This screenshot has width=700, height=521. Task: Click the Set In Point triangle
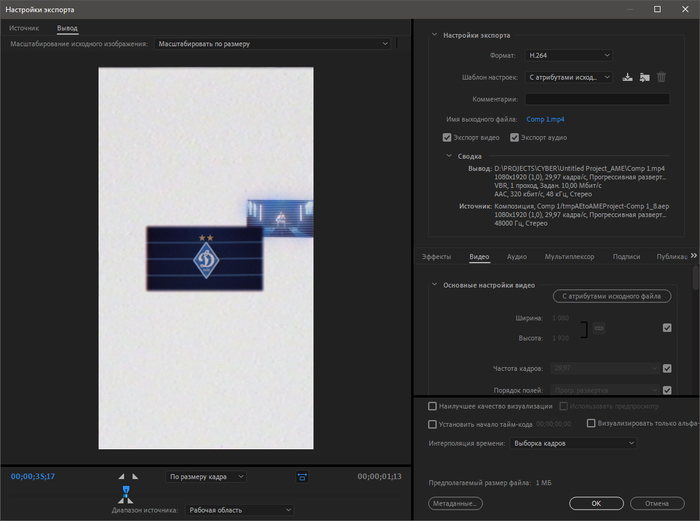121,477
